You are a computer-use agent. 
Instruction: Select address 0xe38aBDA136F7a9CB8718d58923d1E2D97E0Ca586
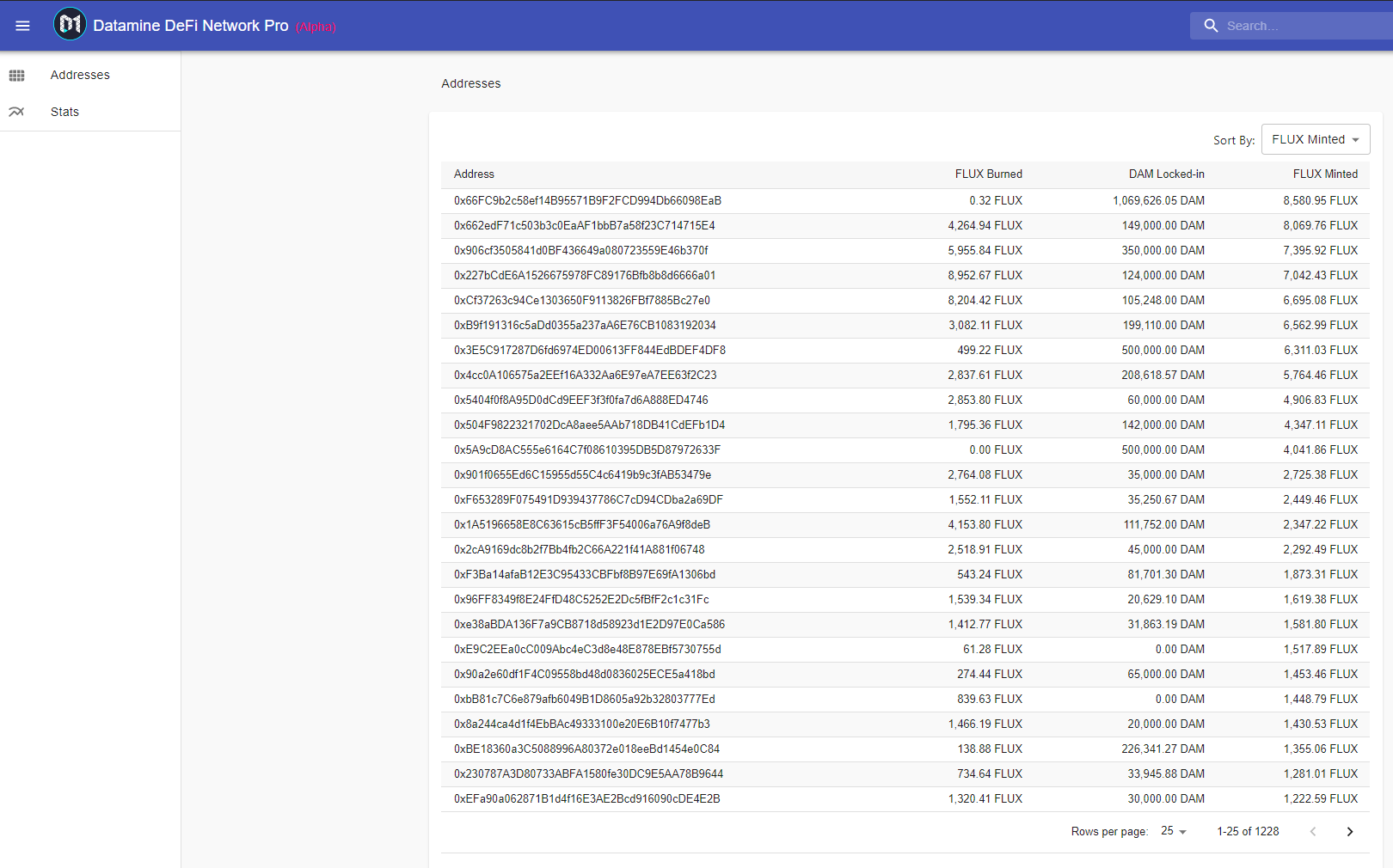click(590, 625)
